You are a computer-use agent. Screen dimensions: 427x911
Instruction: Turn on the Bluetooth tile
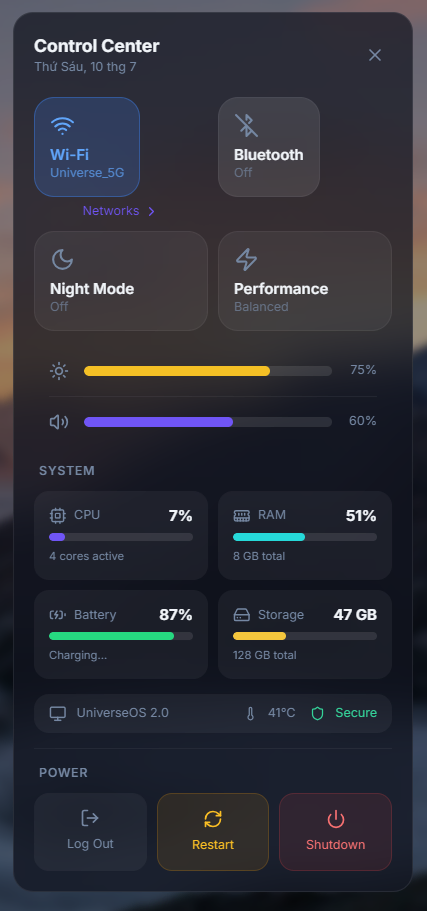(x=269, y=147)
